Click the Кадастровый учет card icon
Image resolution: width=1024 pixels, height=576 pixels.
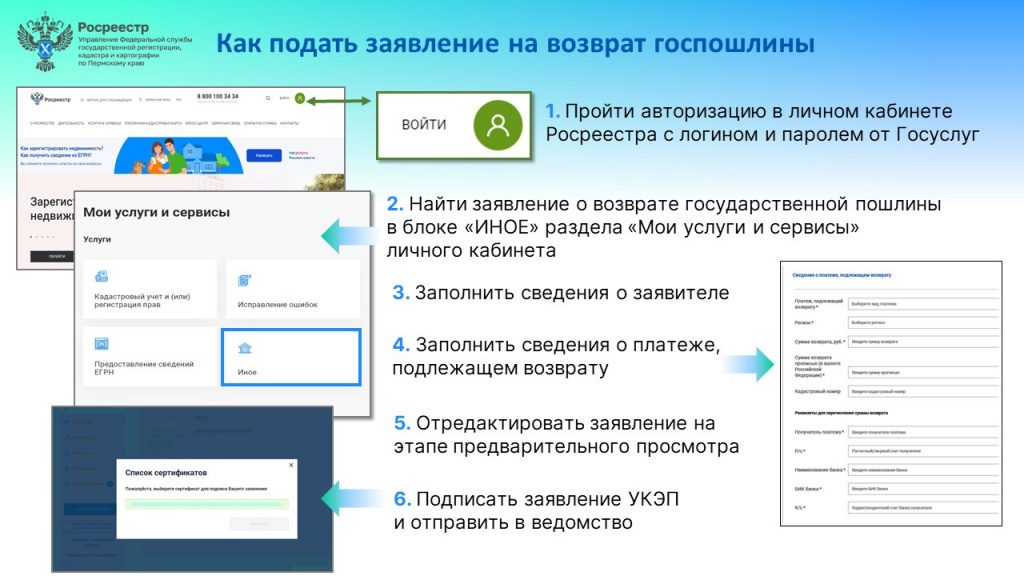101,276
